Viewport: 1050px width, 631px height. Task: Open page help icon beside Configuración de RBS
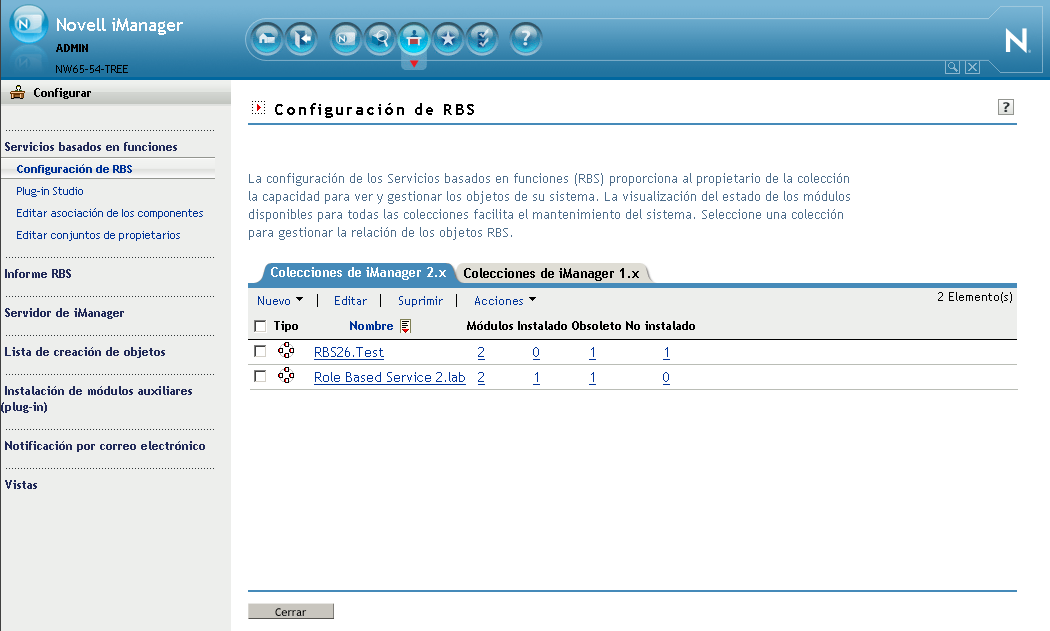(x=1005, y=107)
